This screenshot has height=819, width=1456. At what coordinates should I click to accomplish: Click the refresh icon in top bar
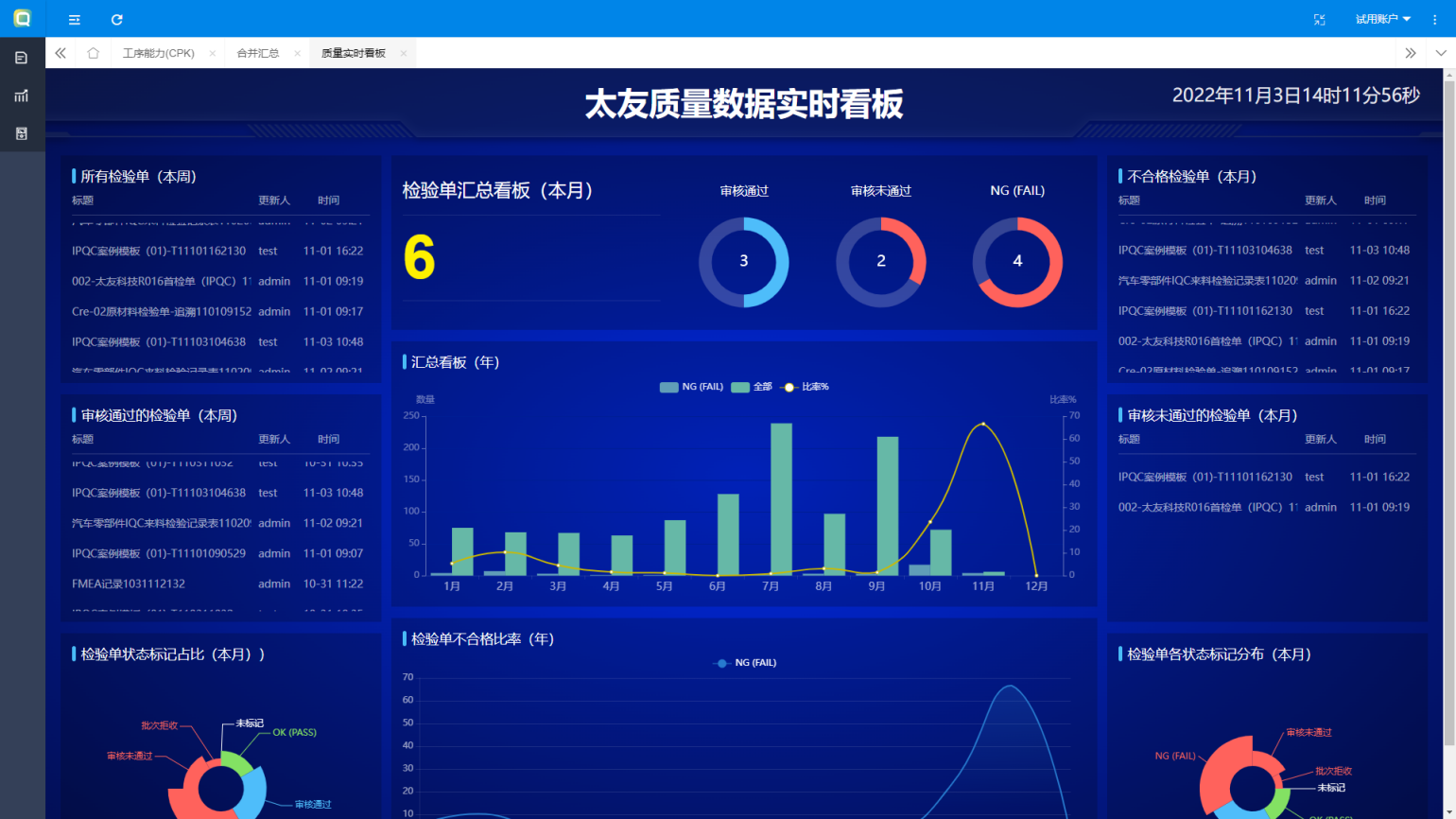116,19
